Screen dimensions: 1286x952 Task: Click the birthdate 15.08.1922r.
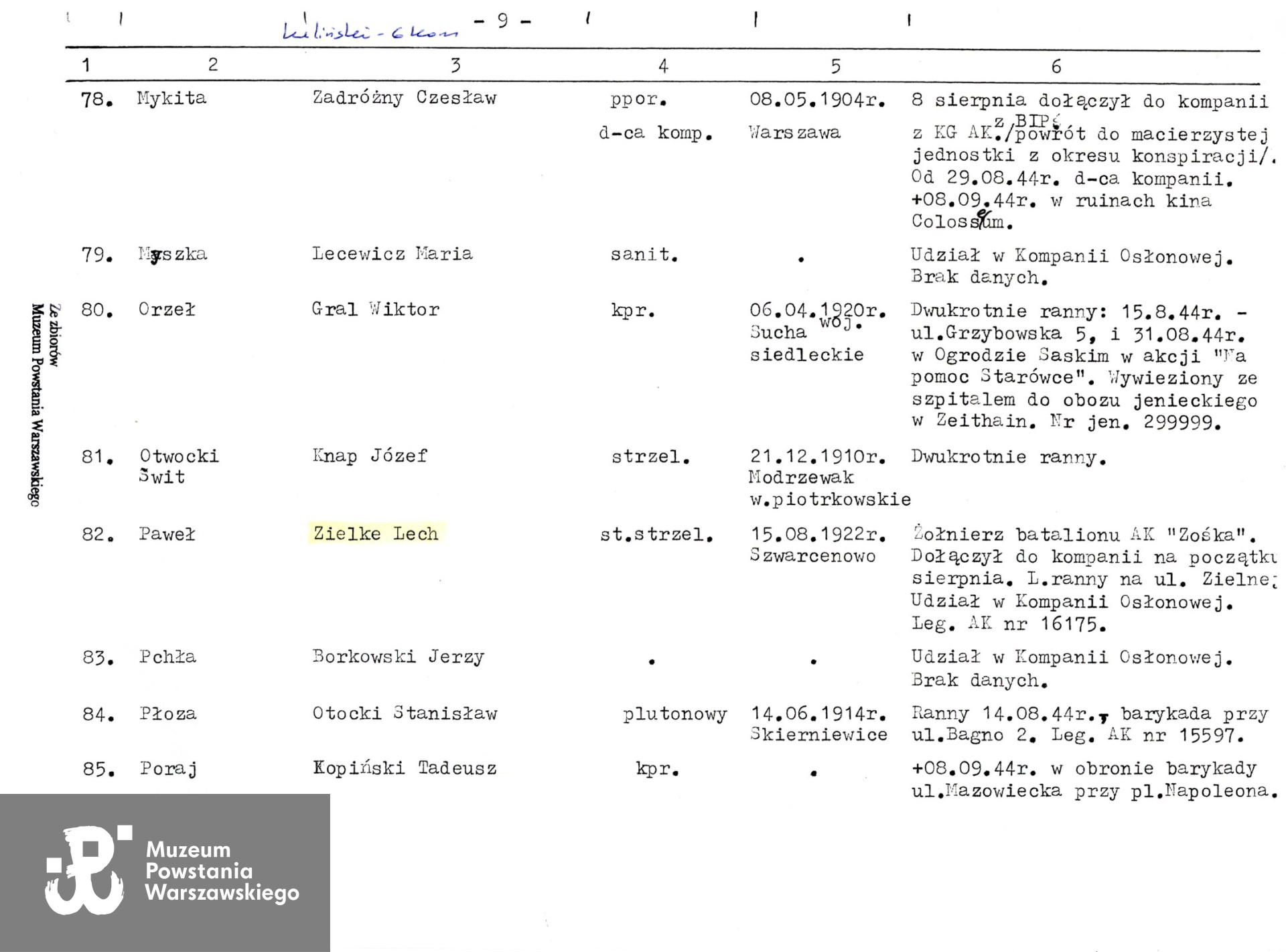(818, 535)
